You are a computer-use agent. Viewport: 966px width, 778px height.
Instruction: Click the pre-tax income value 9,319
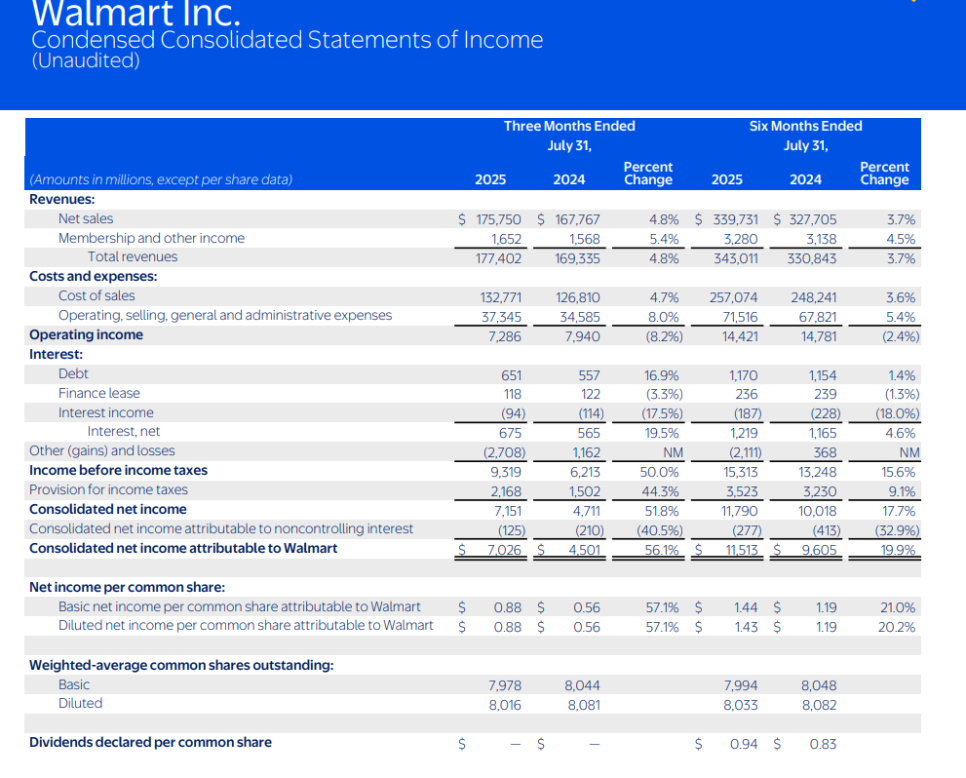click(506, 472)
